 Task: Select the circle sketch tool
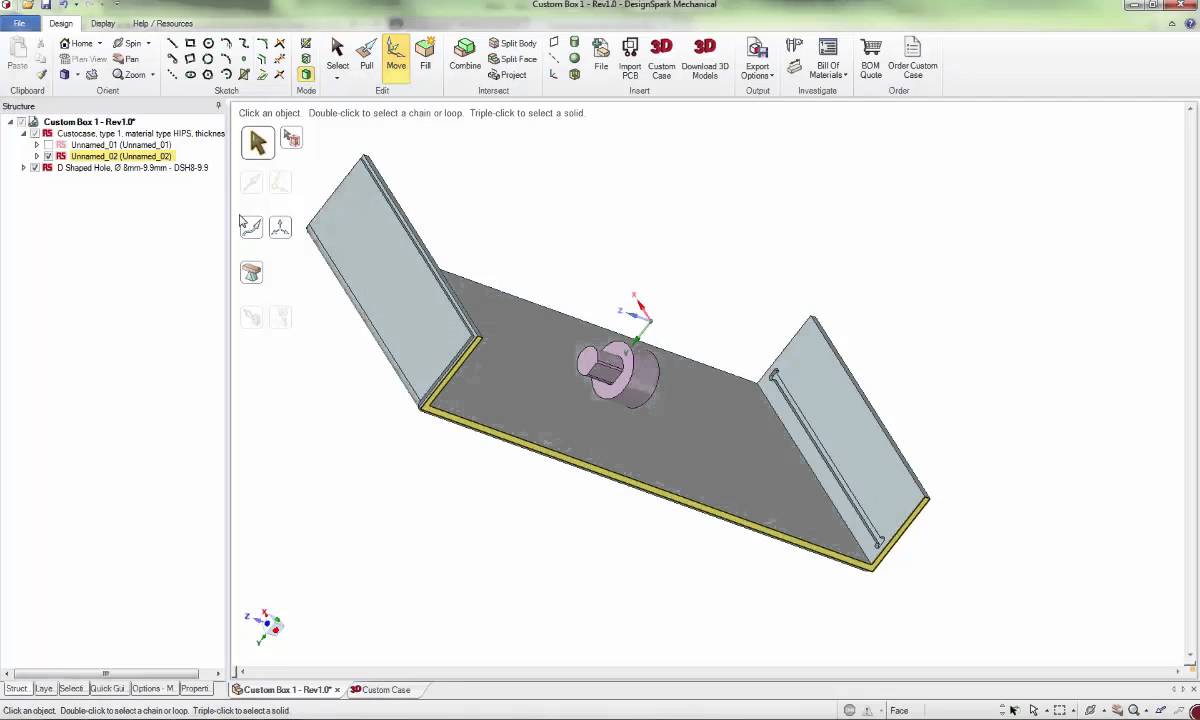point(208,43)
